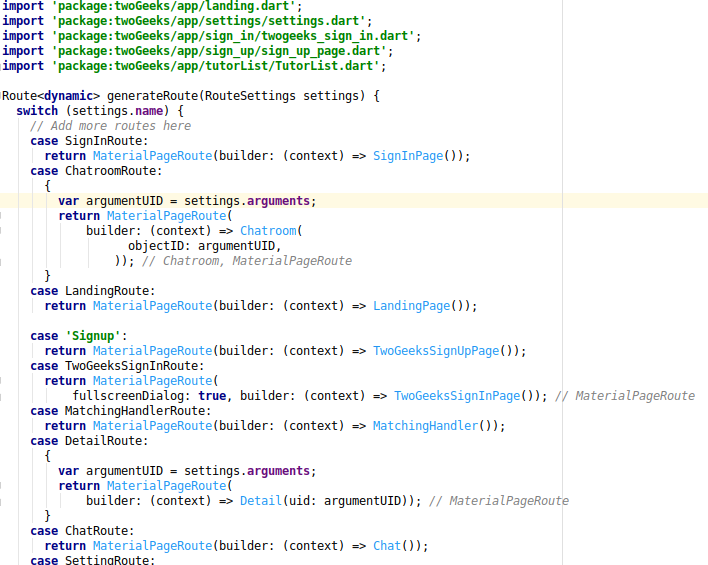Click the '// Chatroom, MaterialPageRoute' closing hint
The image size is (708, 565).
[x=247, y=261]
